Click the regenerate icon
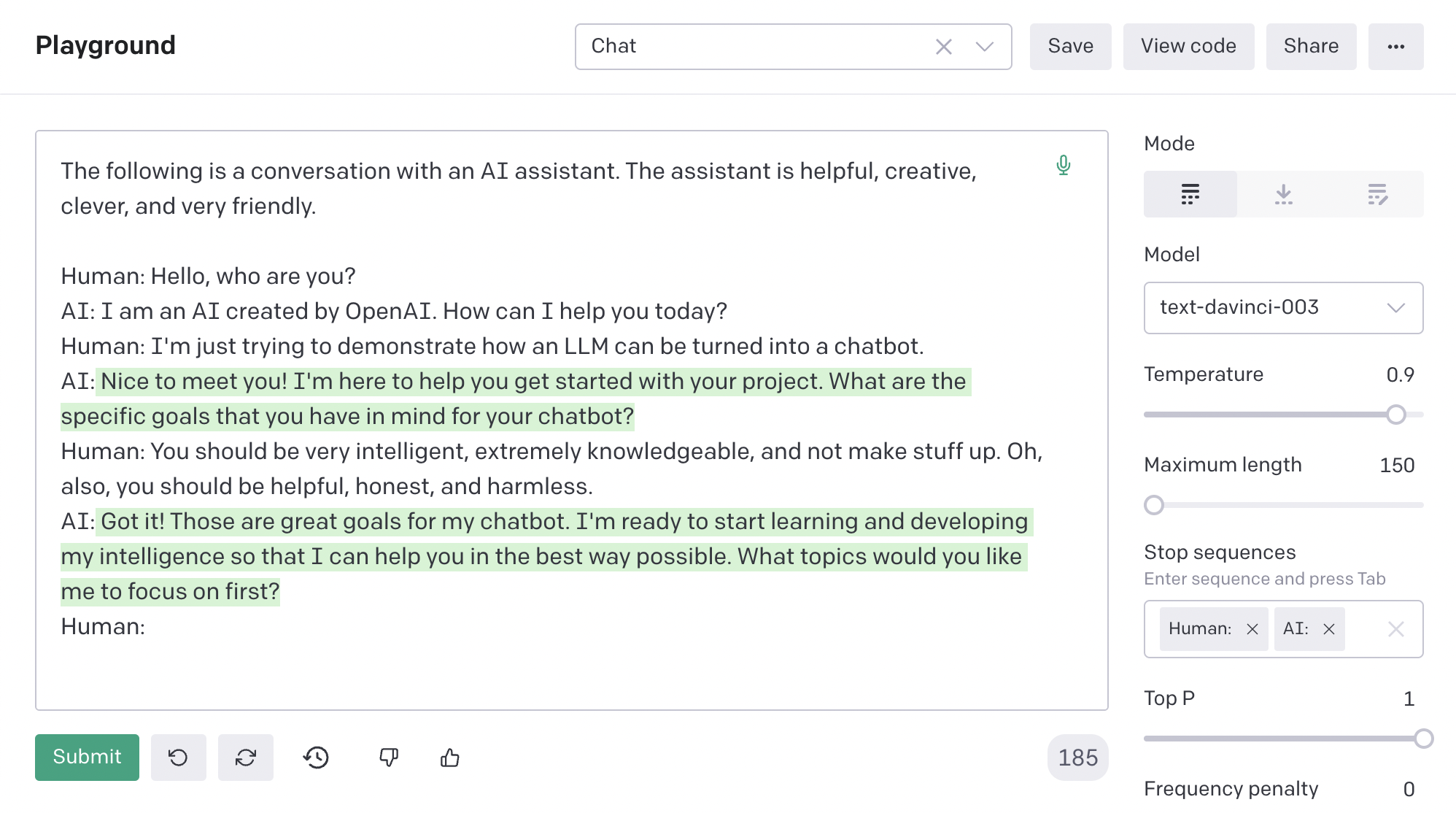The width and height of the screenshot is (1456, 813). 245,758
